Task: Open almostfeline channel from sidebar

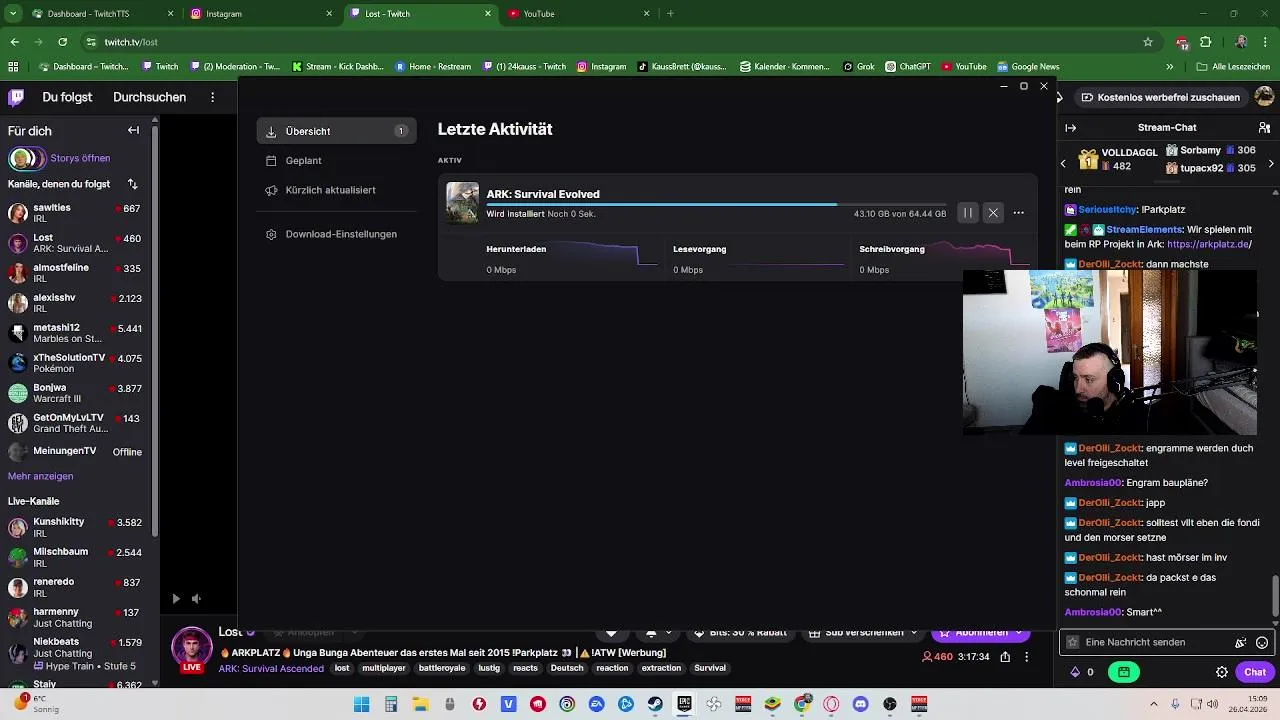Action: coord(75,273)
